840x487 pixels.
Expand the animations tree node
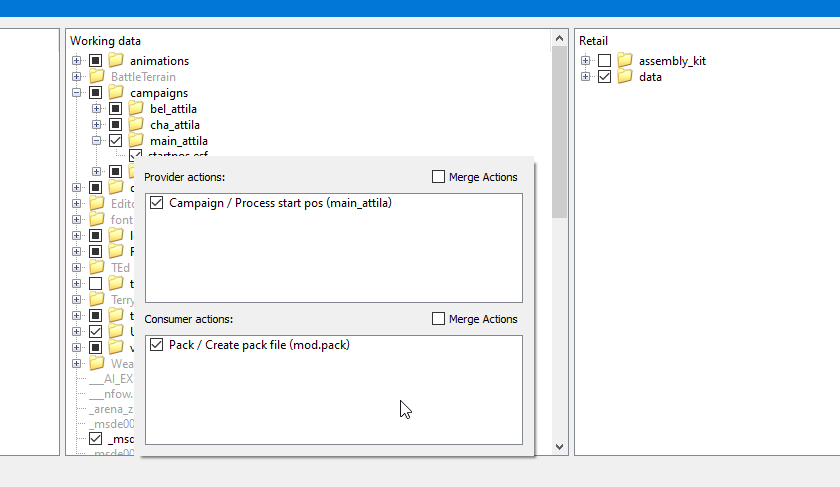pos(77,61)
